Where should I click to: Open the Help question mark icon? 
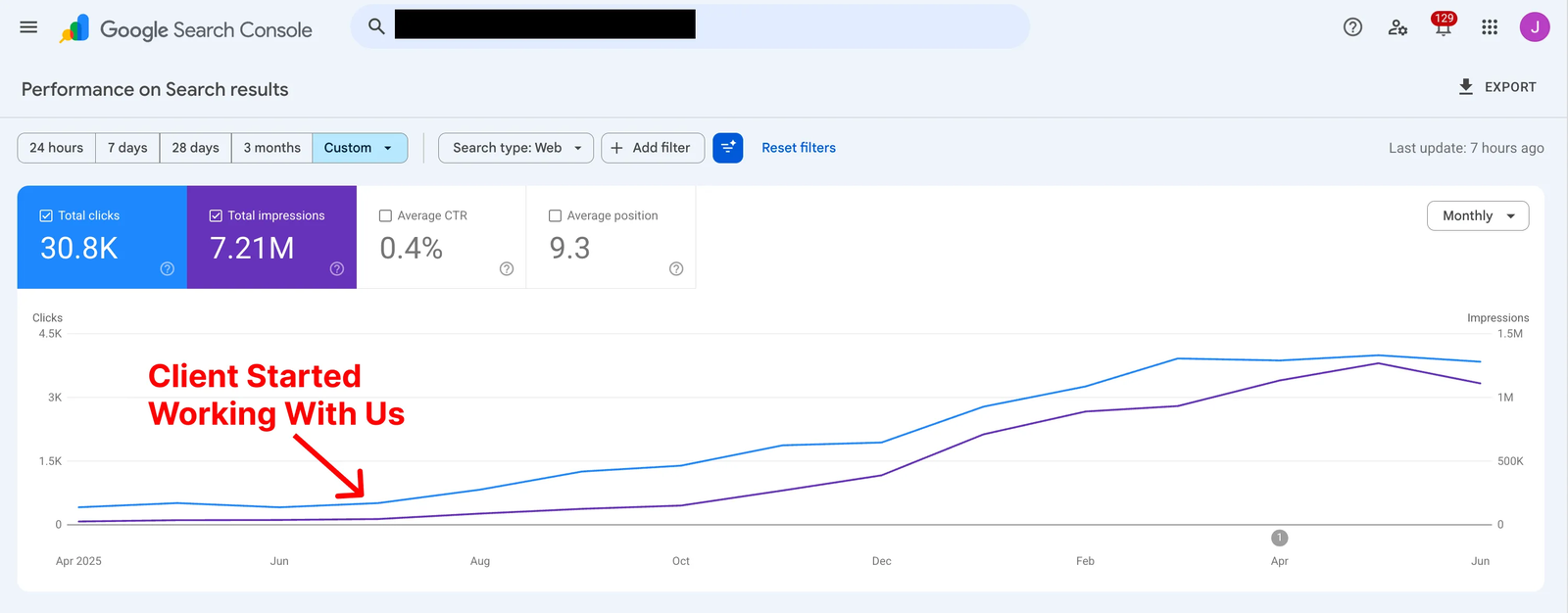click(1352, 27)
